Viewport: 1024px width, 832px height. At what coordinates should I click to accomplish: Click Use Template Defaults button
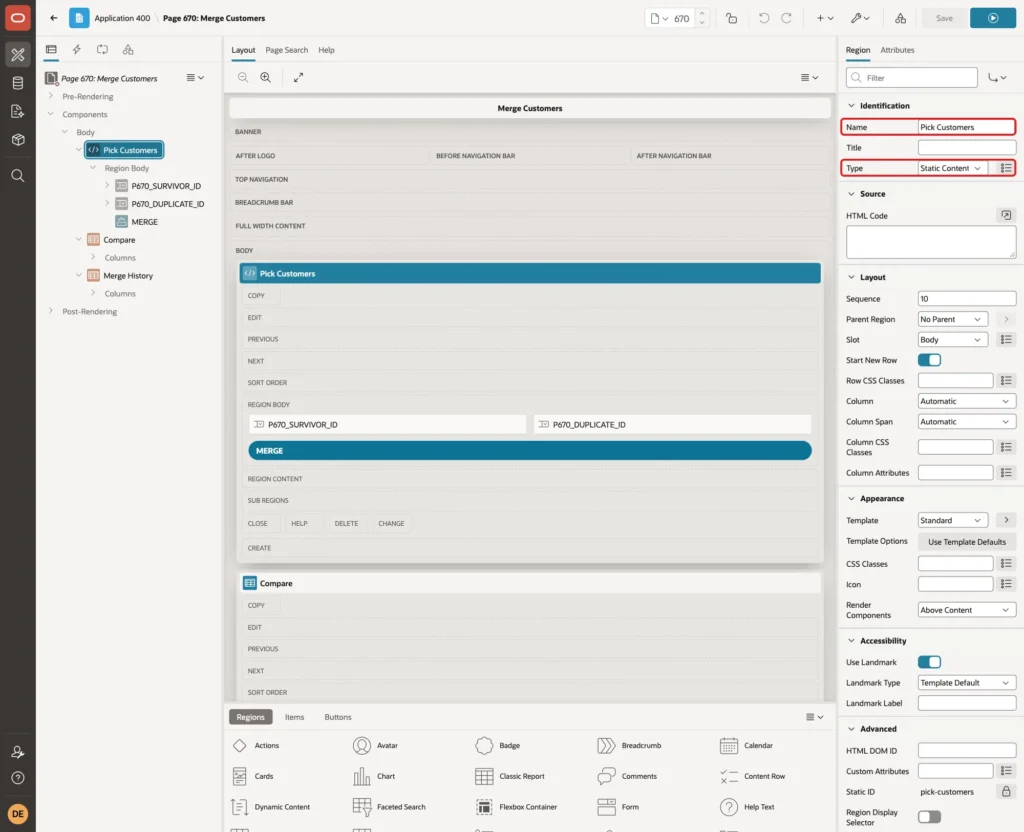(x=967, y=542)
